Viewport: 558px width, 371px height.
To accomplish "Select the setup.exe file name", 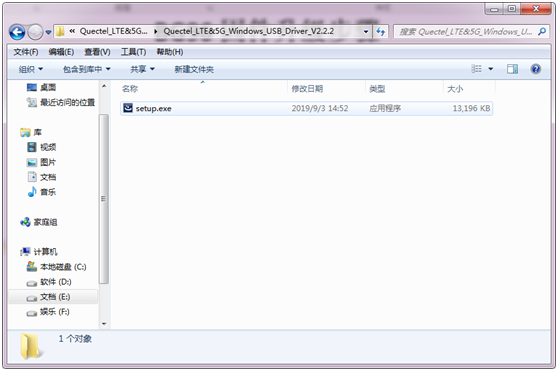I will 153,108.
